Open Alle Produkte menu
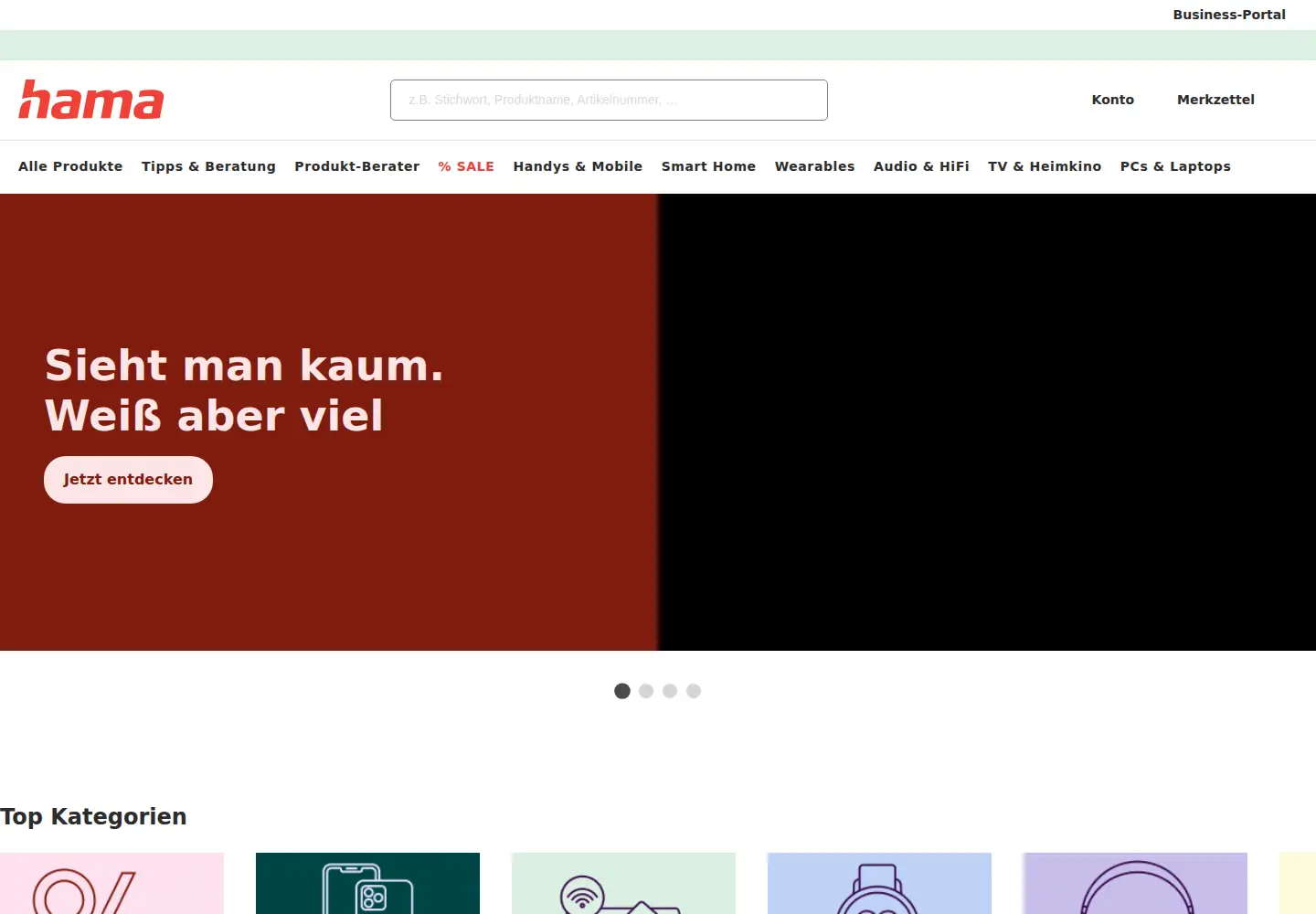The height and width of the screenshot is (914, 1316). point(70,166)
